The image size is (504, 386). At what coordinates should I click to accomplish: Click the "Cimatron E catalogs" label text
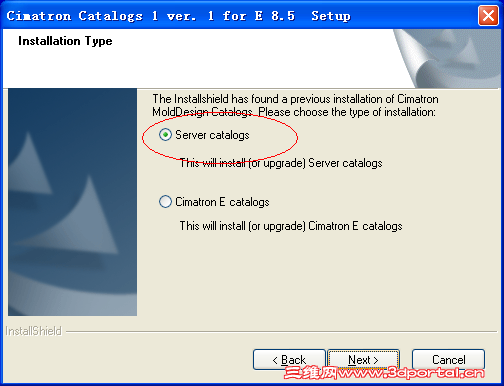222,202
